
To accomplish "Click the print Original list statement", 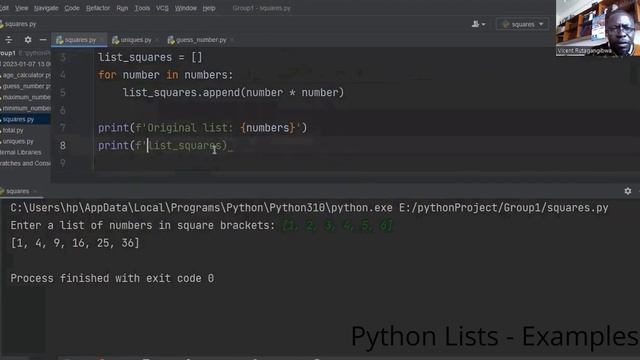I will click(x=202, y=128).
